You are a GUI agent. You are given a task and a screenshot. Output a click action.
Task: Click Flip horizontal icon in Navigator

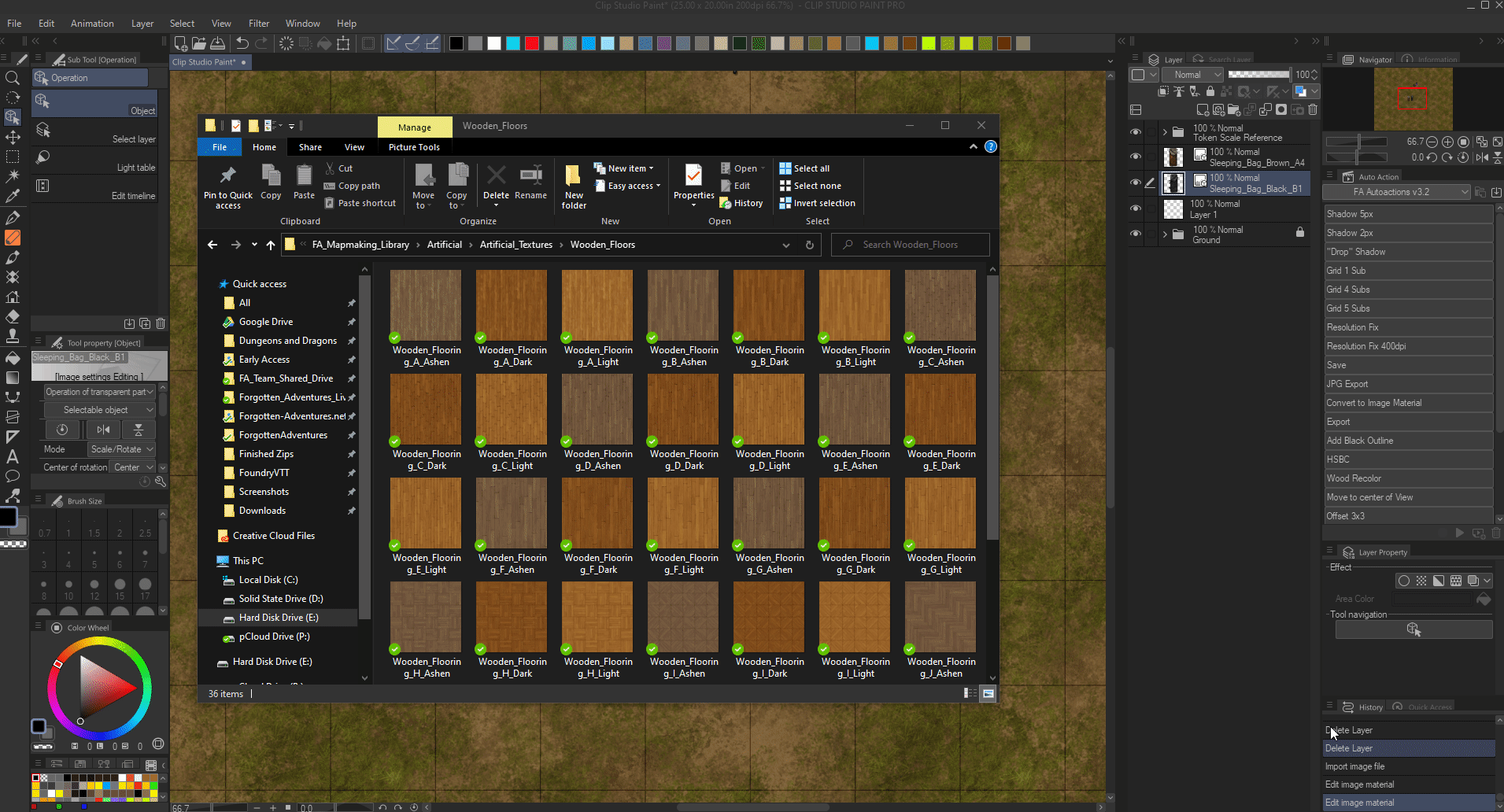[x=1482, y=157]
